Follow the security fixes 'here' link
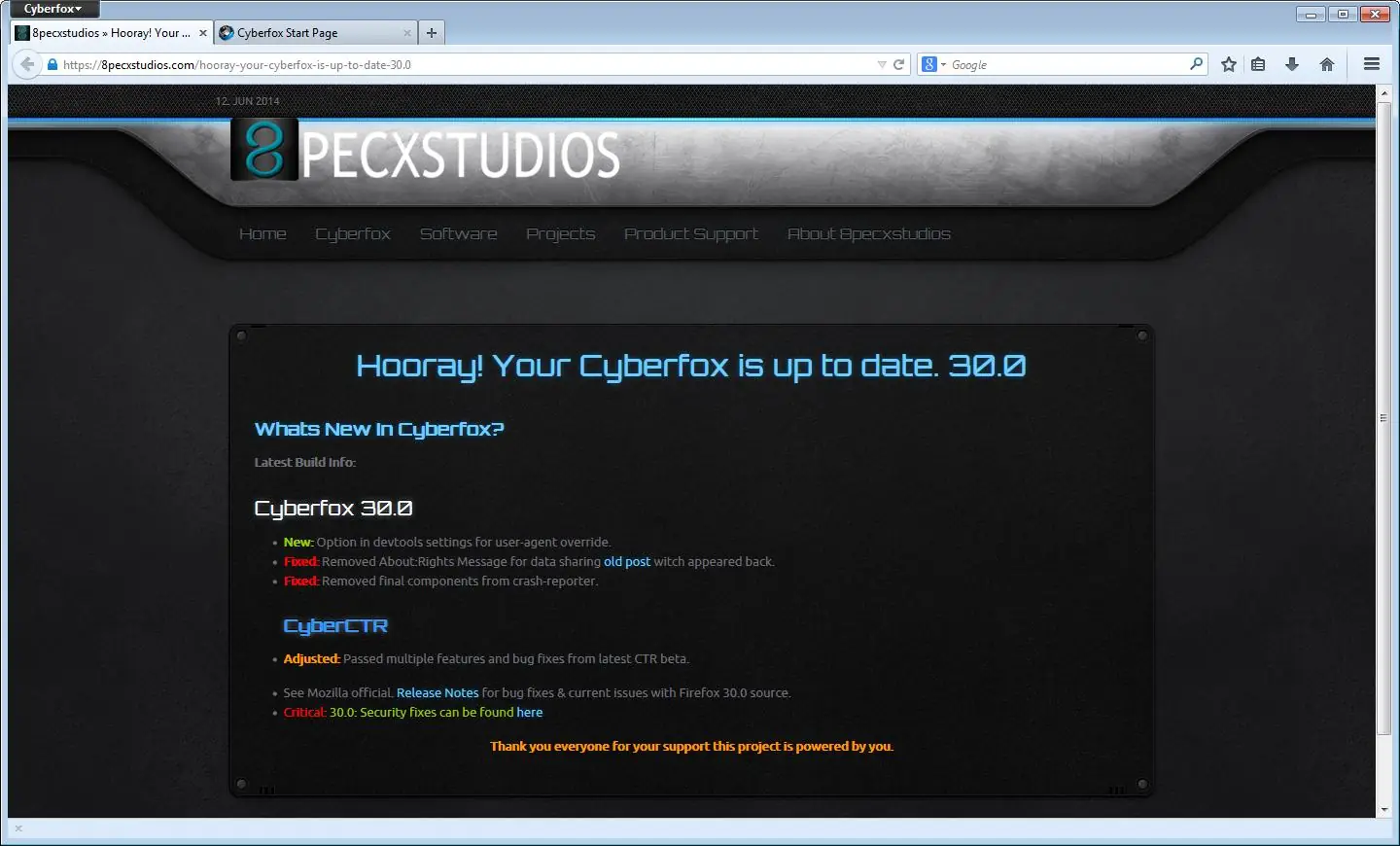This screenshot has height=846, width=1400. pos(530,713)
